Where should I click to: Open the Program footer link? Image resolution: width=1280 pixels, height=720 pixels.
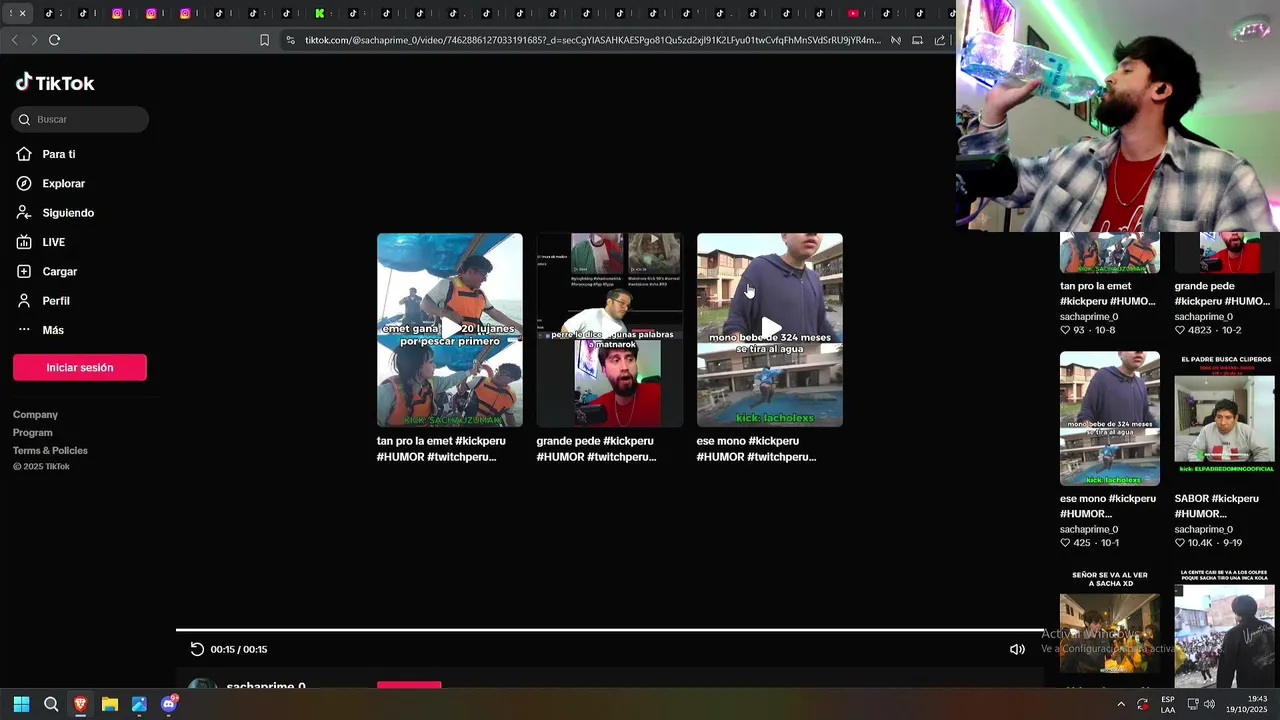point(33,432)
